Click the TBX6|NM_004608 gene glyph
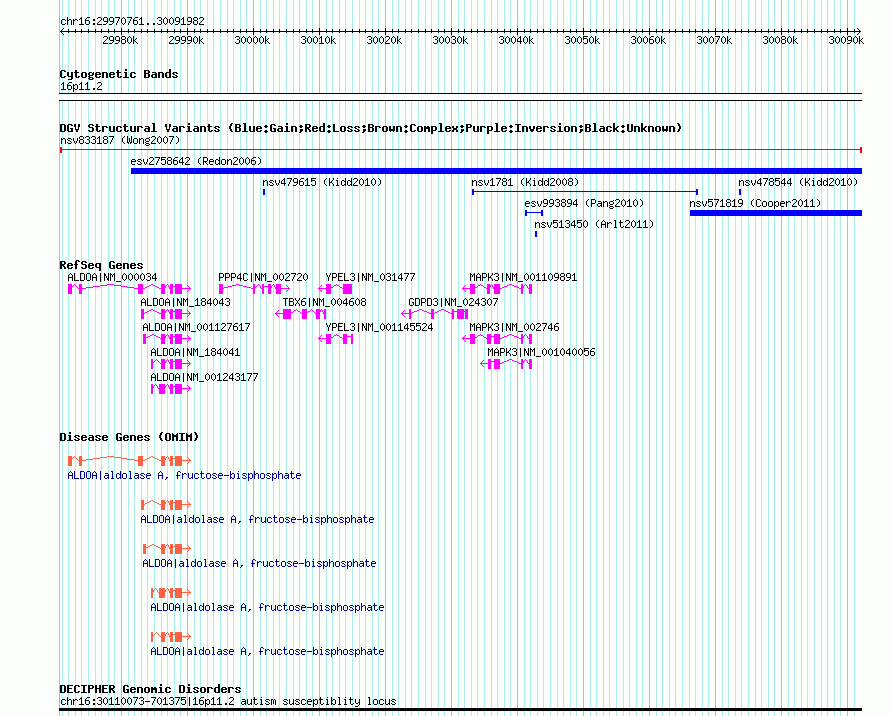The width and height of the screenshot is (890, 716). coord(301,314)
